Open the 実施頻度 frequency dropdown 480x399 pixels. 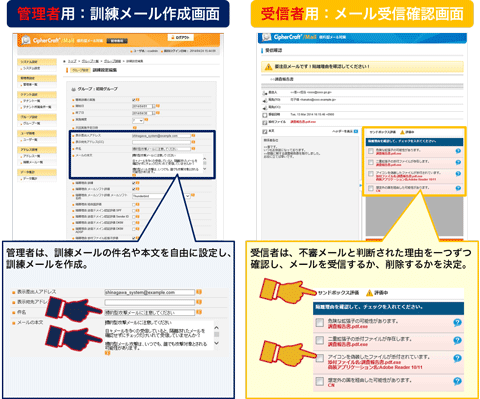pos(138,120)
